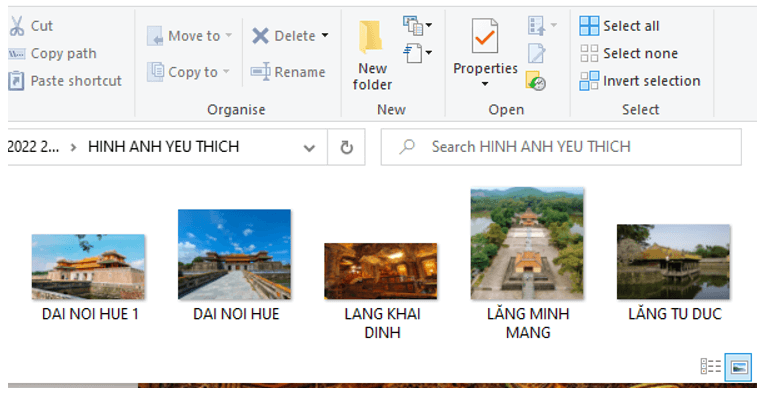
Task: Click Invert selection
Action: tap(640, 81)
